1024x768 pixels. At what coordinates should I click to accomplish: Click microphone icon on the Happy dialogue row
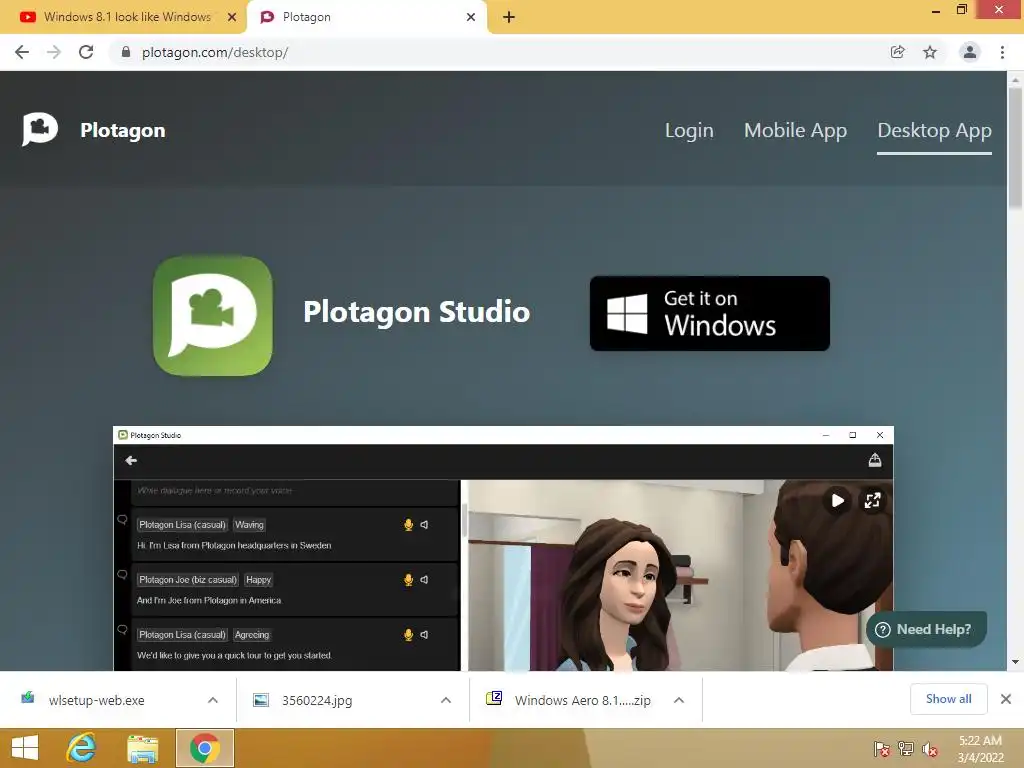coord(409,579)
